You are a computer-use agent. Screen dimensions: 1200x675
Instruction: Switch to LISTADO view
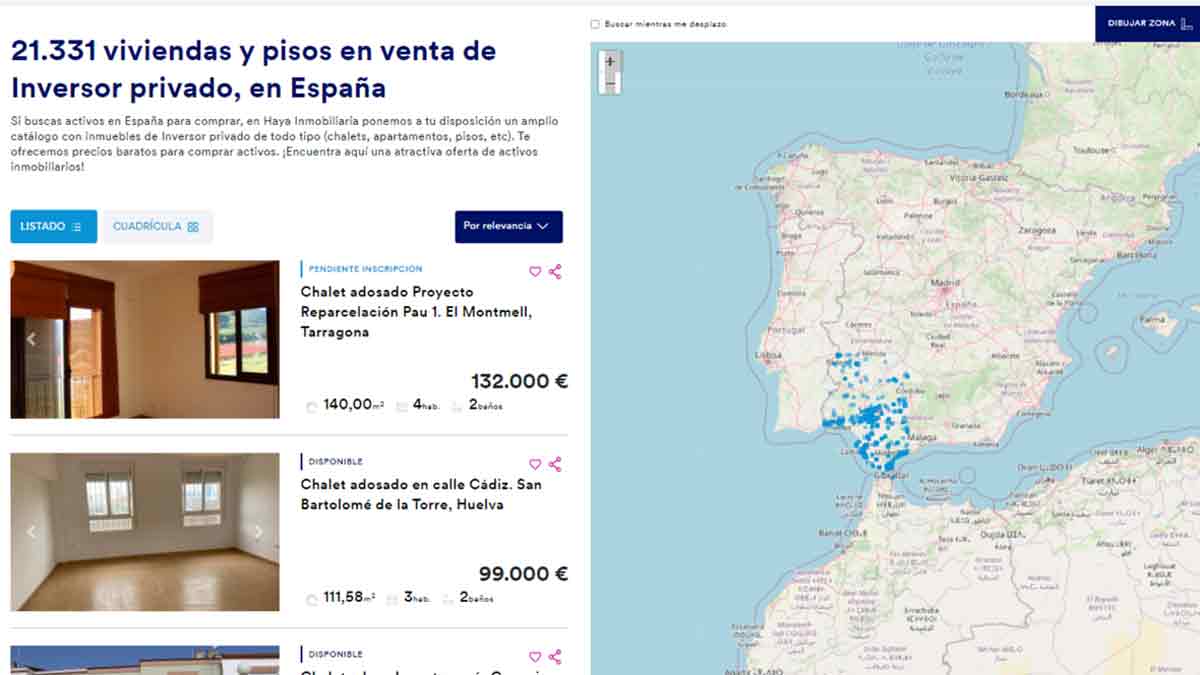(x=53, y=227)
